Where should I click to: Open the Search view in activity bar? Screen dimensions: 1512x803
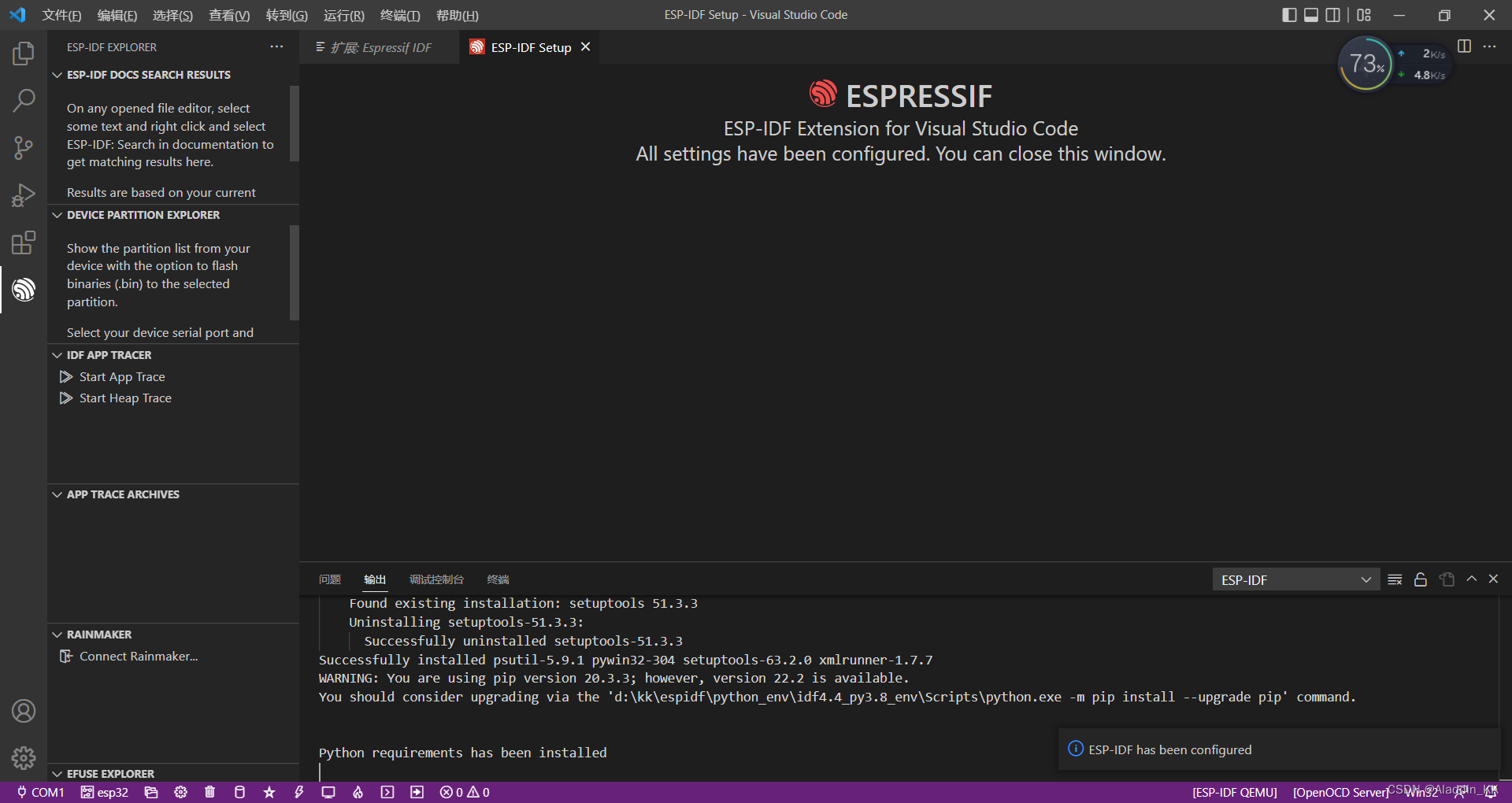24,100
